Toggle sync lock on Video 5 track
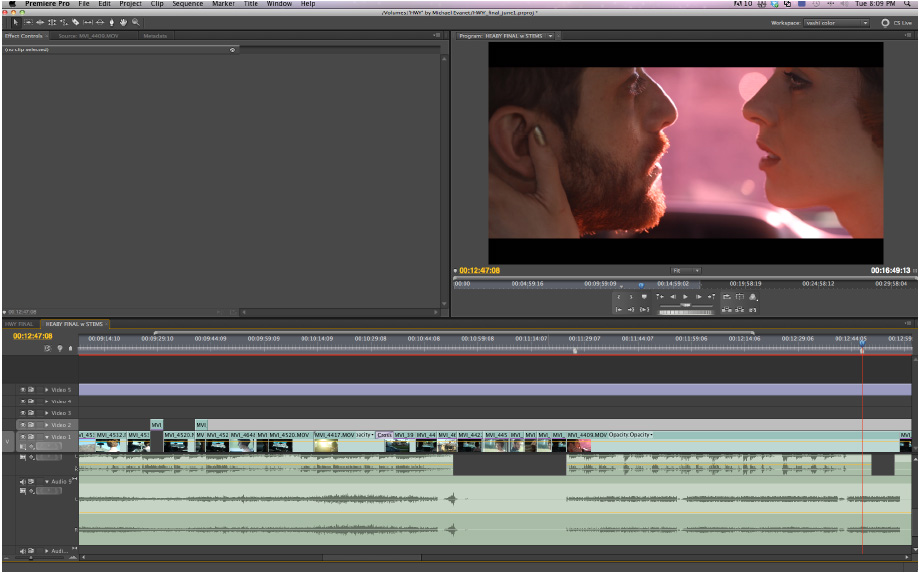 (x=31, y=390)
